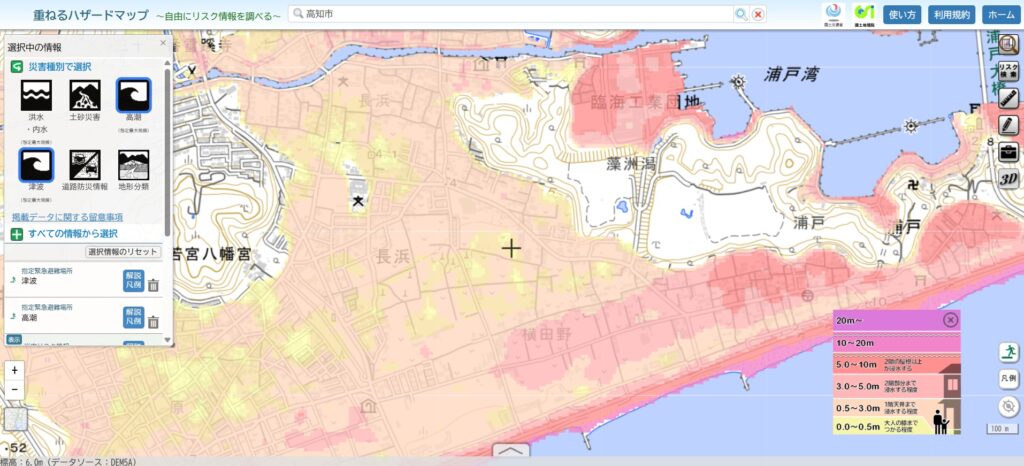
Task: Switch to 3D map view
Action: (1008, 179)
